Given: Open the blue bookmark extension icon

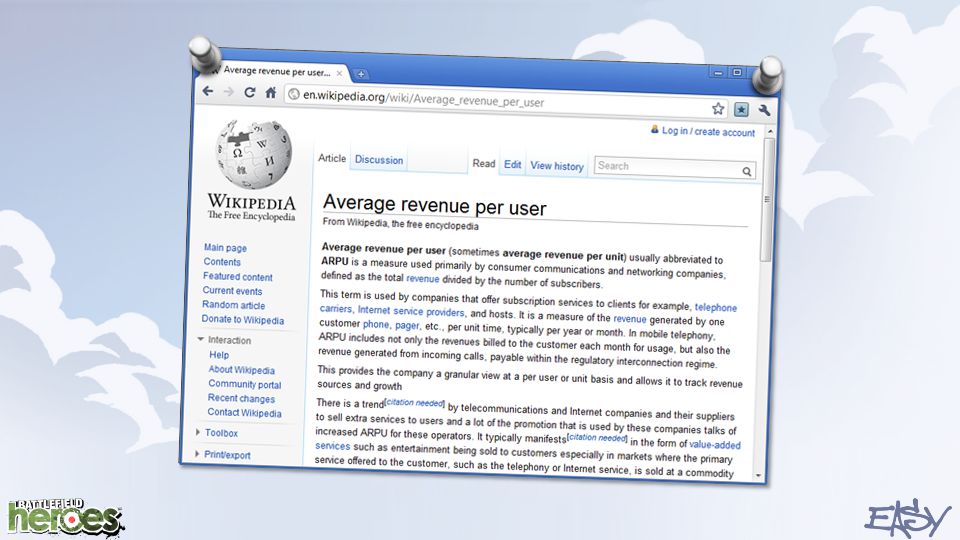Looking at the screenshot, I should coord(741,110).
